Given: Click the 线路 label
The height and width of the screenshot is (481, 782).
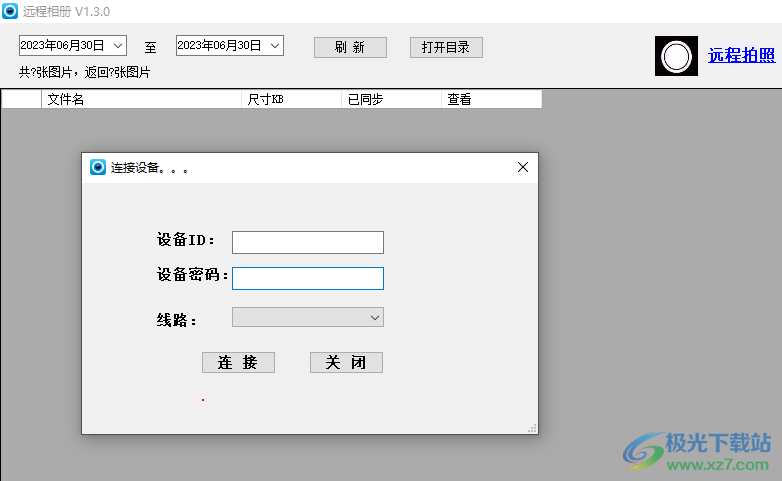Looking at the screenshot, I should 177,320.
